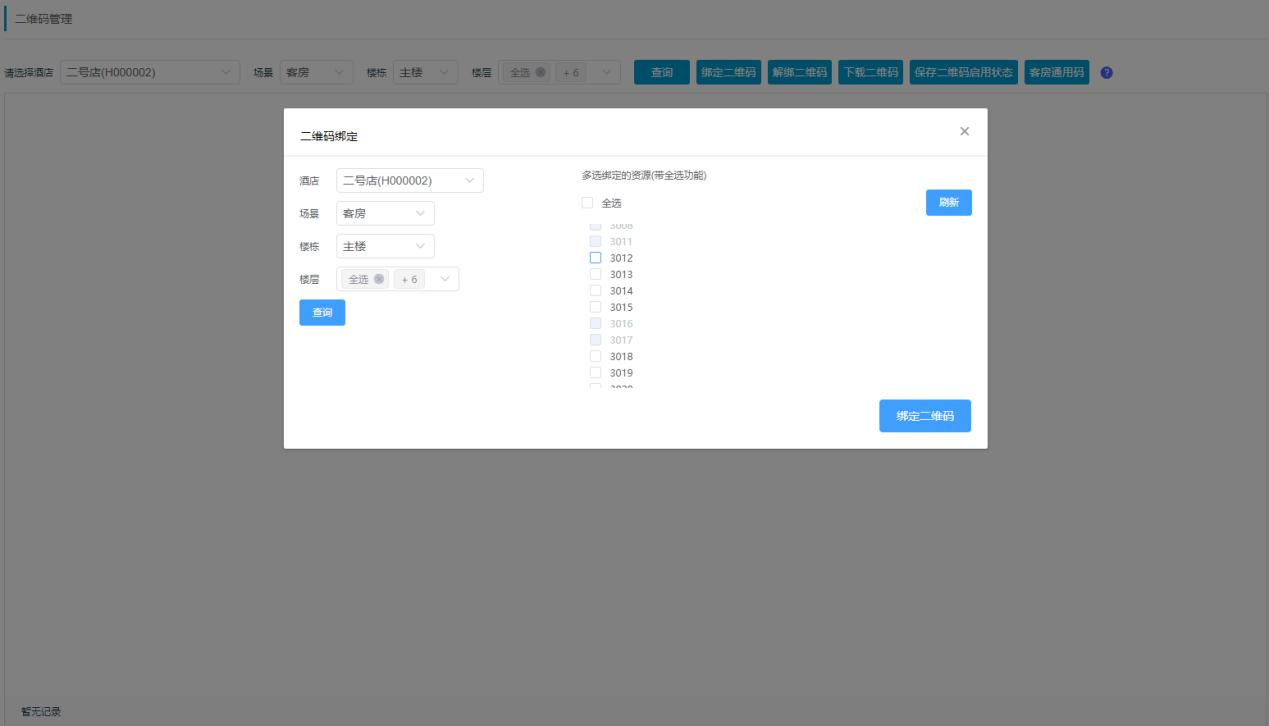Viewport: 1269px width, 726px height.
Task: Click the +6 tag in the dialog's 楼层 field
Action: (x=408, y=279)
